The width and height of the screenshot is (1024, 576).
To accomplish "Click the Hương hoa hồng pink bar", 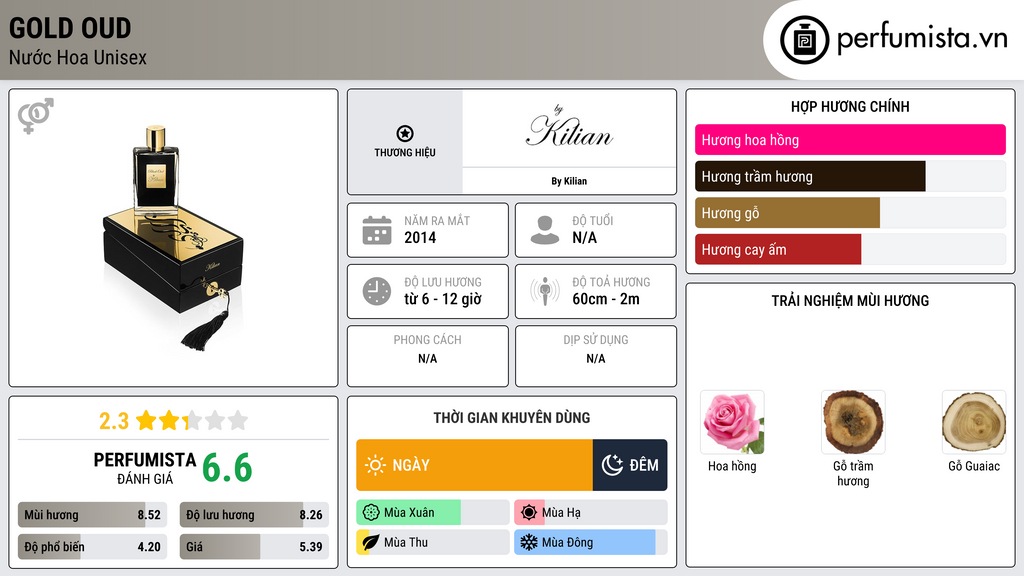I will 850,140.
